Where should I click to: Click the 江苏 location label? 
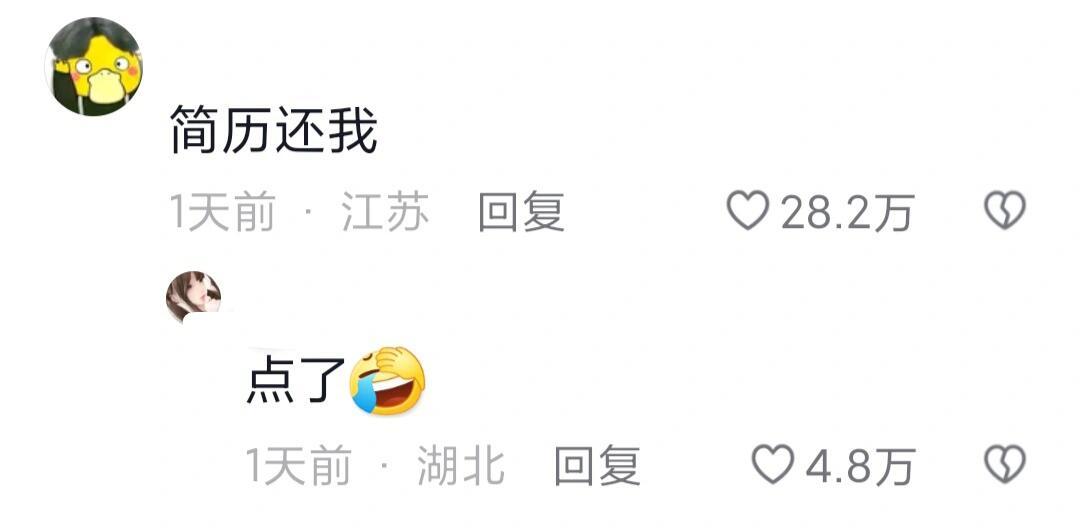pyautogui.click(x=386, y=212)
